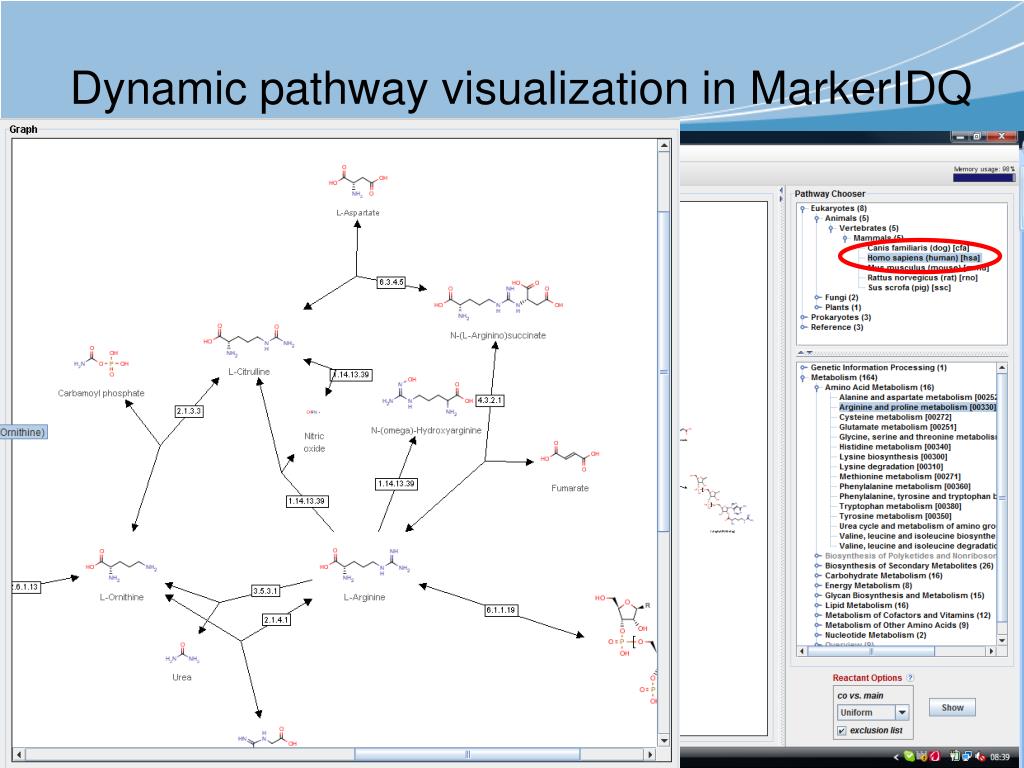This screenshot has width=1024, height=768.
Task: Click the Memory usage progress bar
Action: pos(984,177)
